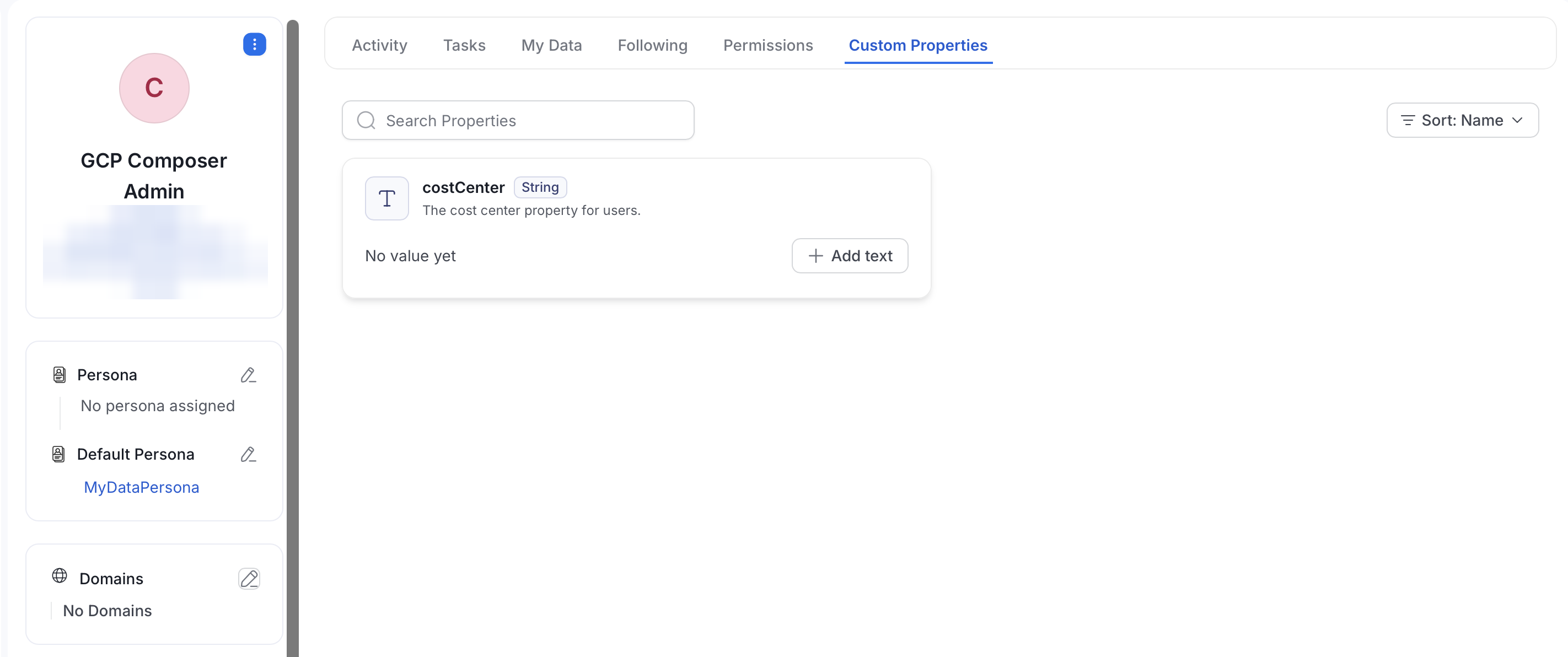1568x657 pixels.
Task: Click the Persona badge icon
Action: [59, 375]
